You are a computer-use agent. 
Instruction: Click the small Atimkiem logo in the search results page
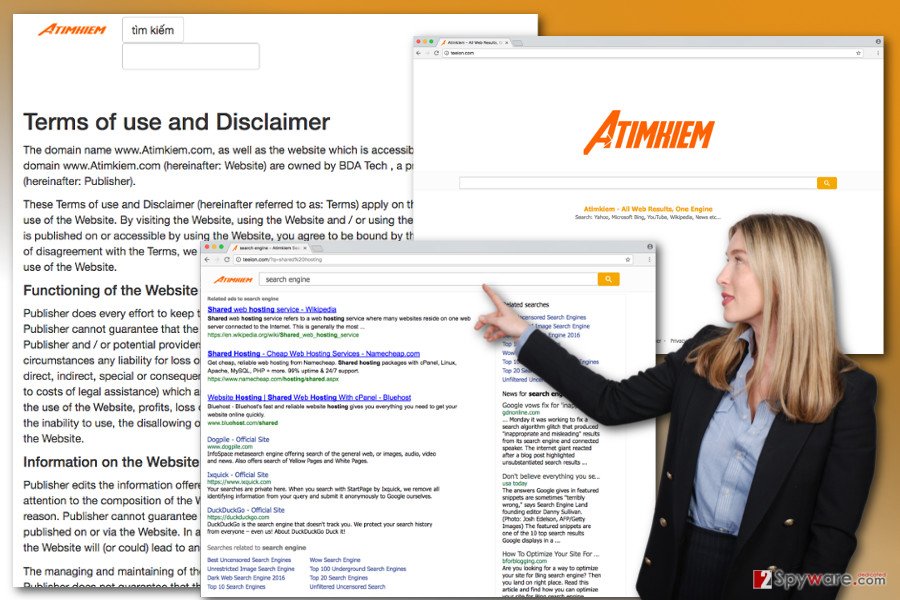pyautogui.click(x=233, y=280)
